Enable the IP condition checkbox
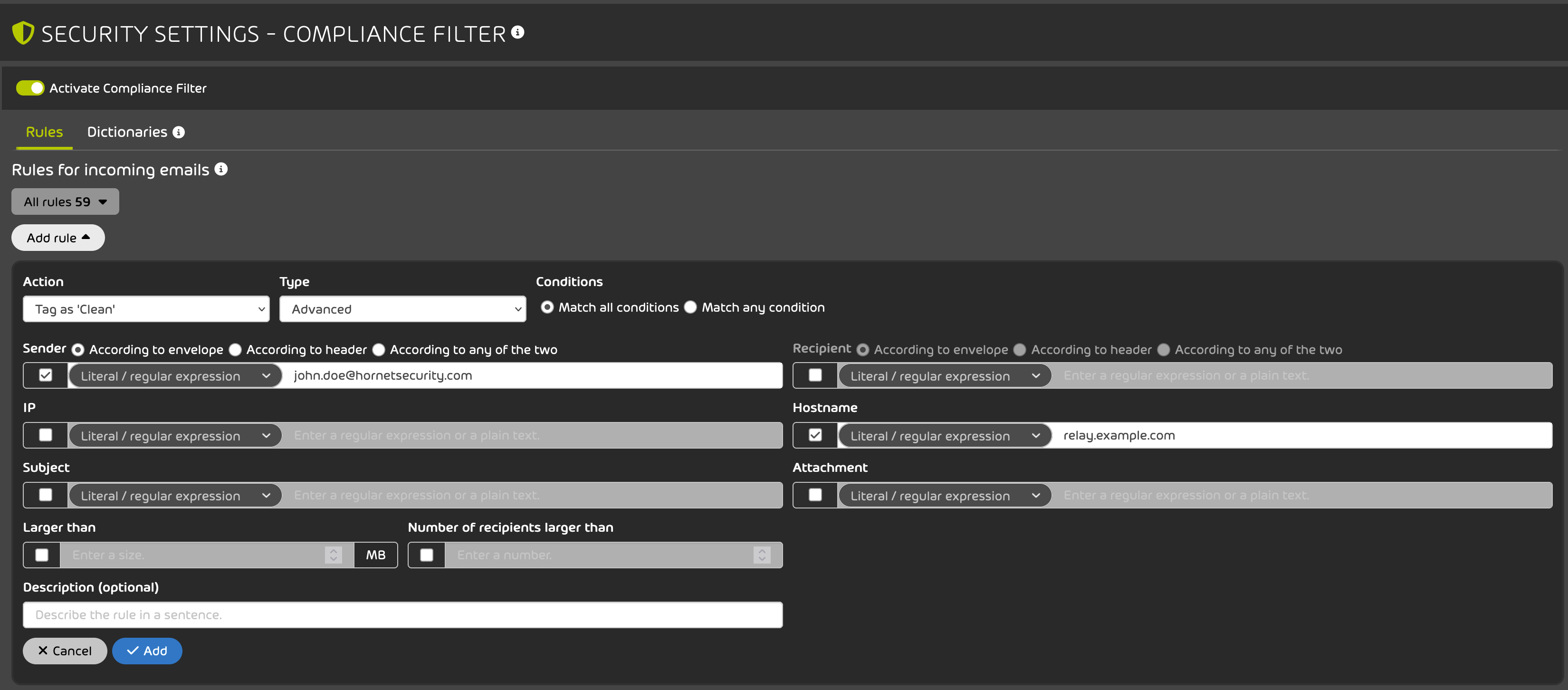The width and height of the screenshot is (1568, 690). tap(45, 435)
